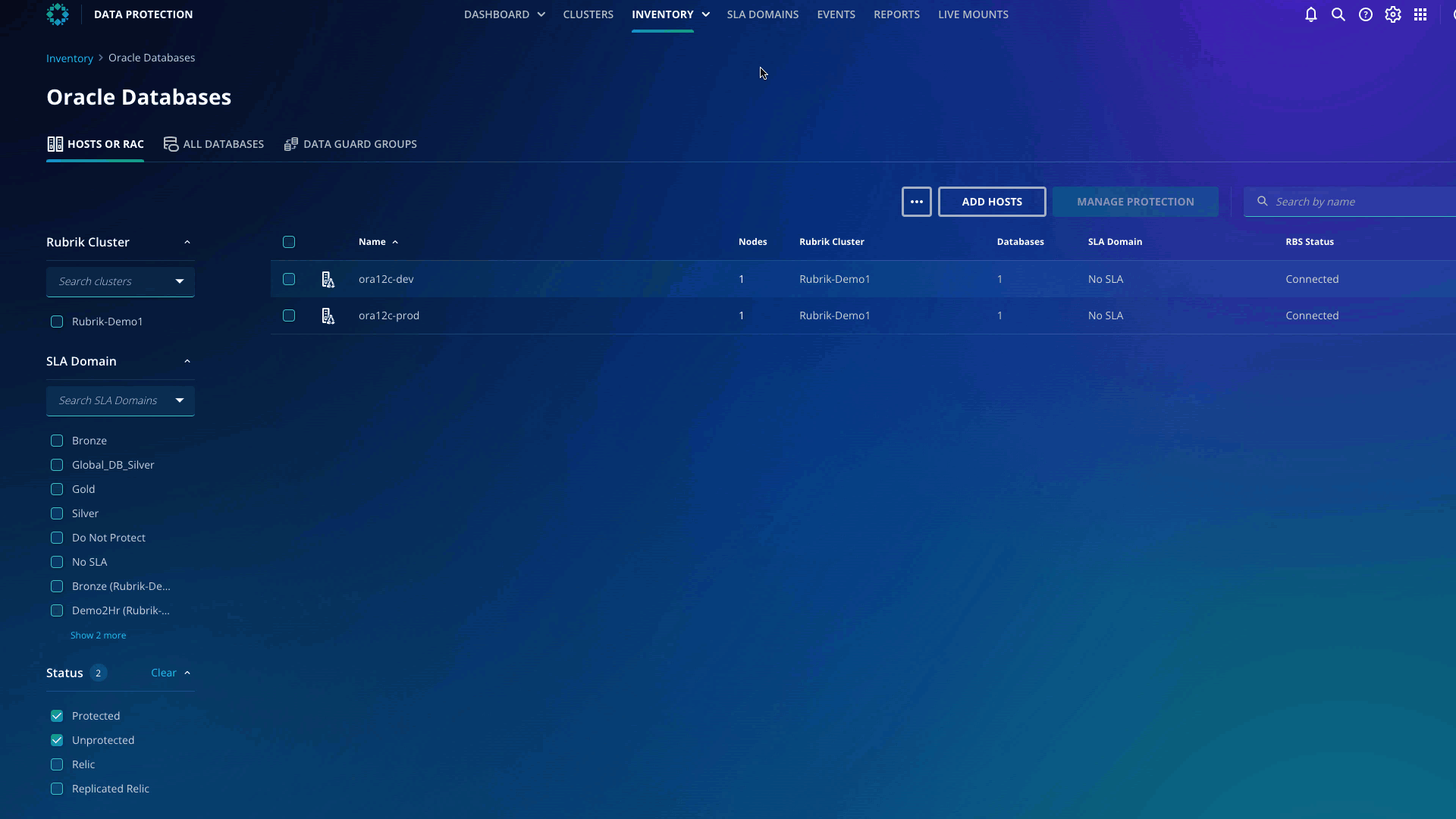
Task: Check the Gold SLA filter
Action: (57, 489)
